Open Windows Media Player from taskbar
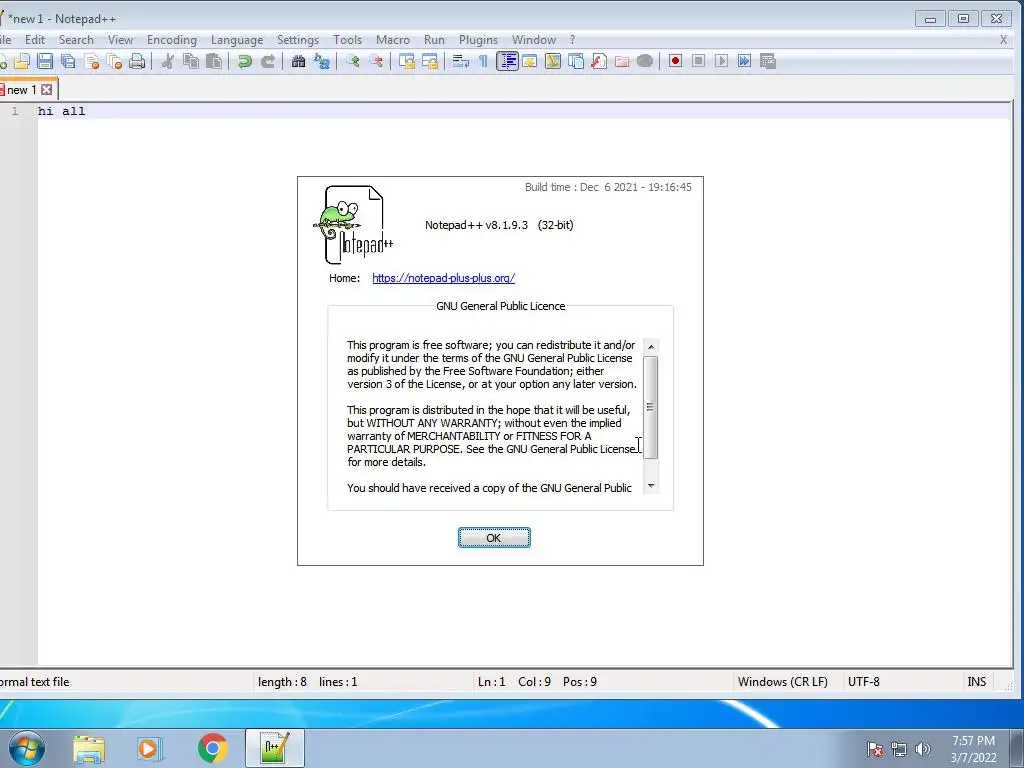1024x768 pixels. 150,748
